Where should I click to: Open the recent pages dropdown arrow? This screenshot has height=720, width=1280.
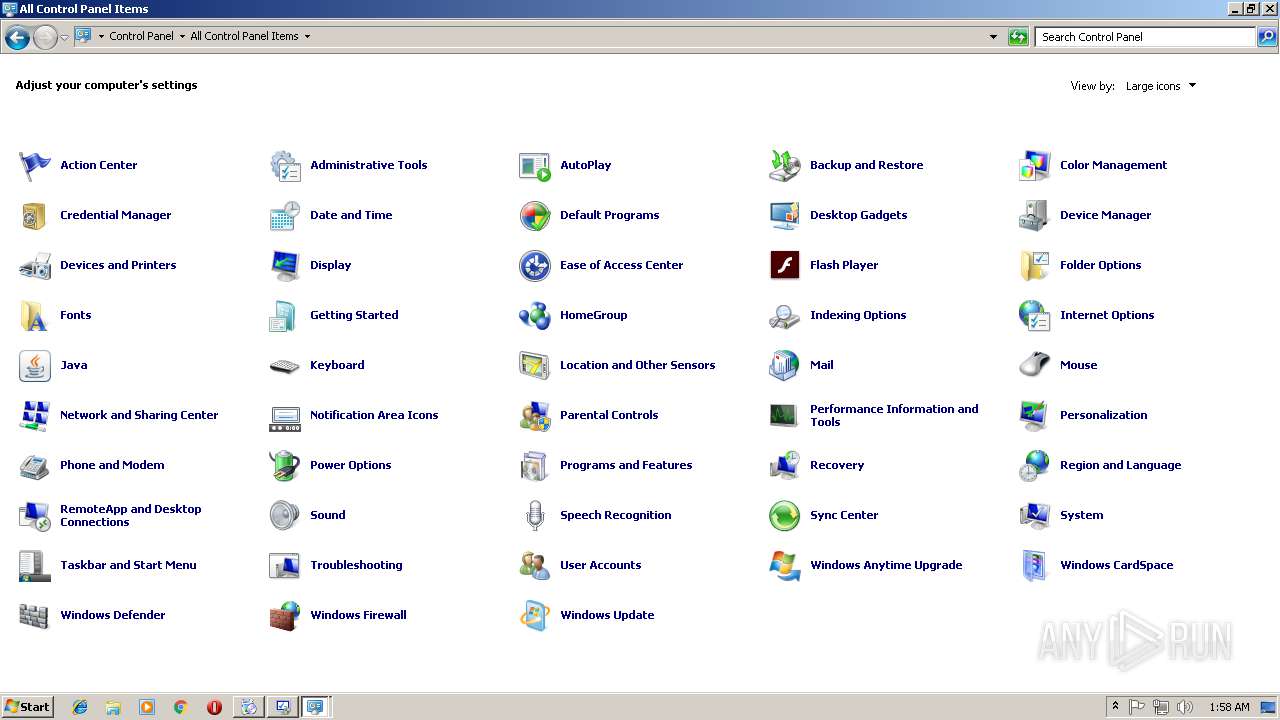(64, 38)
